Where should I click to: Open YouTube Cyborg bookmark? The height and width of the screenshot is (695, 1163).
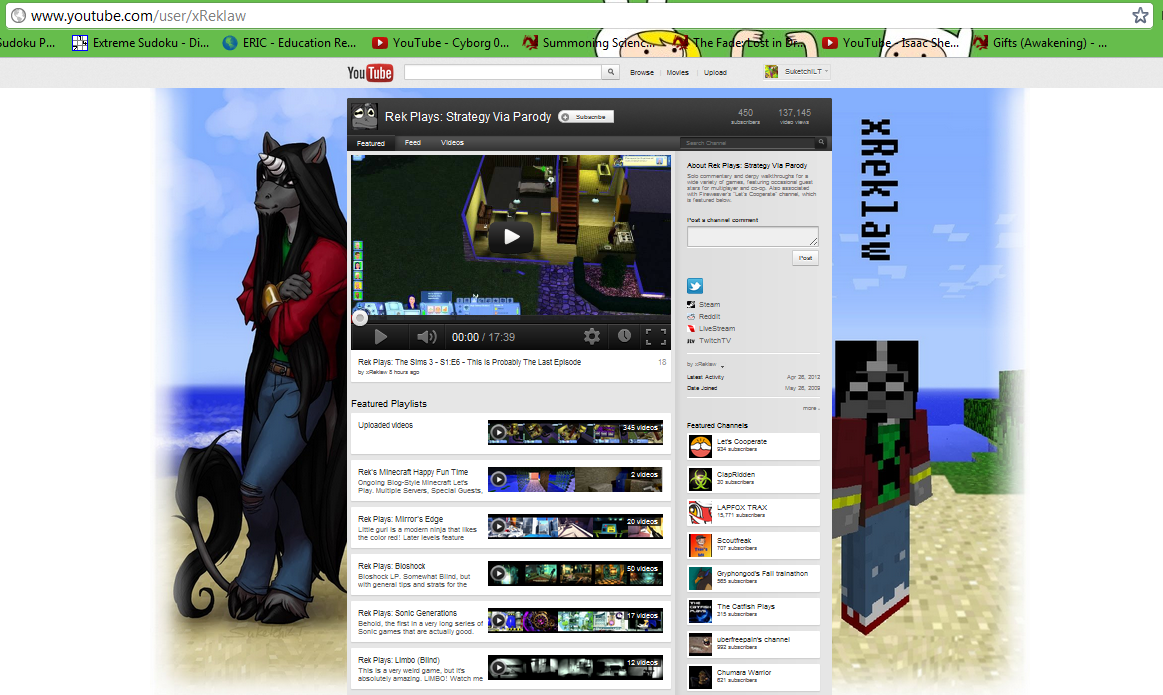441,43
